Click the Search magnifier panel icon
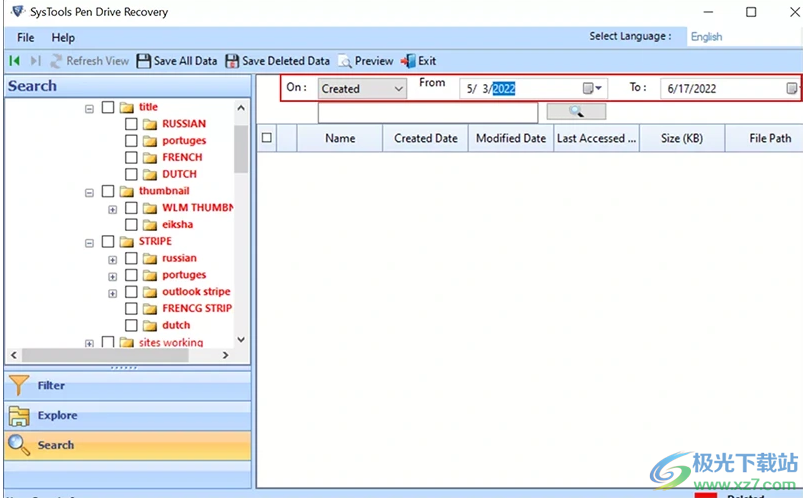 pos(19,445)
